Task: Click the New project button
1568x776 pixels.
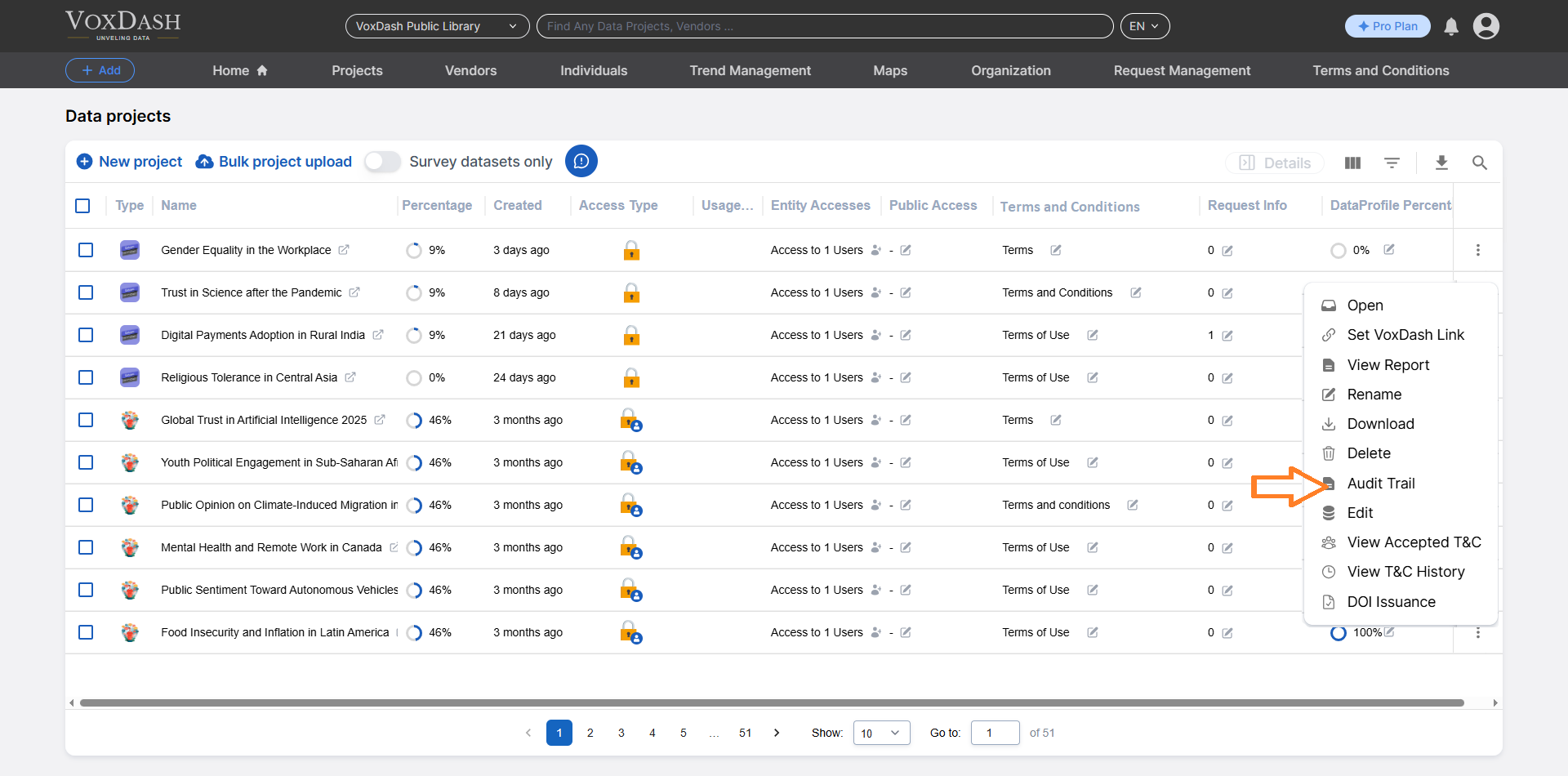Action: click(128, 162)
